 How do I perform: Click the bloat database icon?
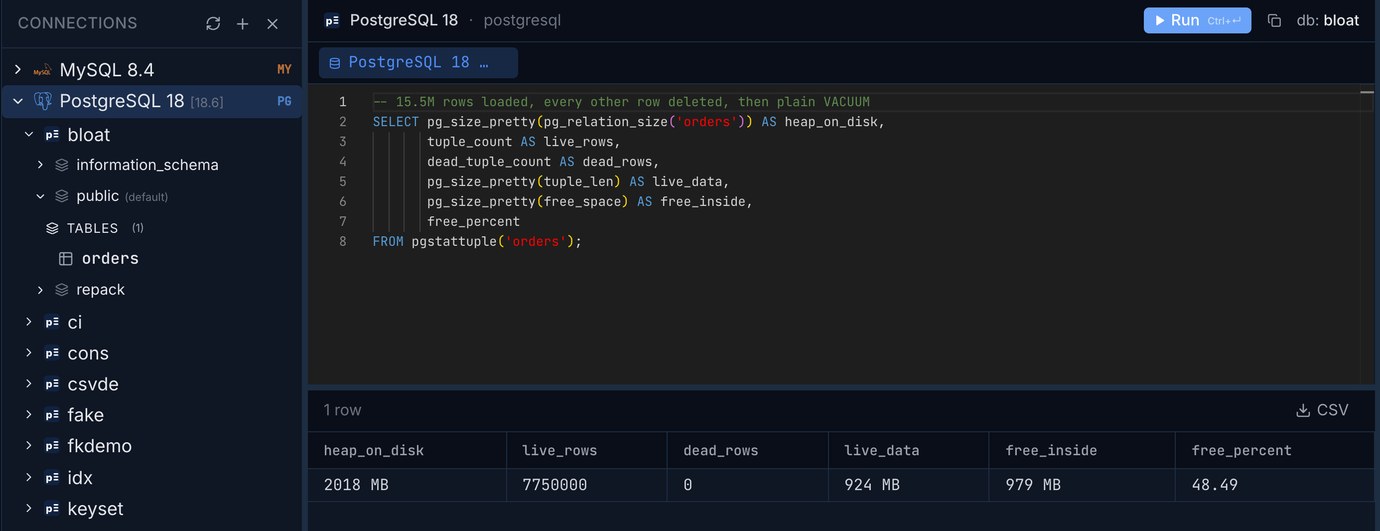pyautogui.click(x=52, y=135)
